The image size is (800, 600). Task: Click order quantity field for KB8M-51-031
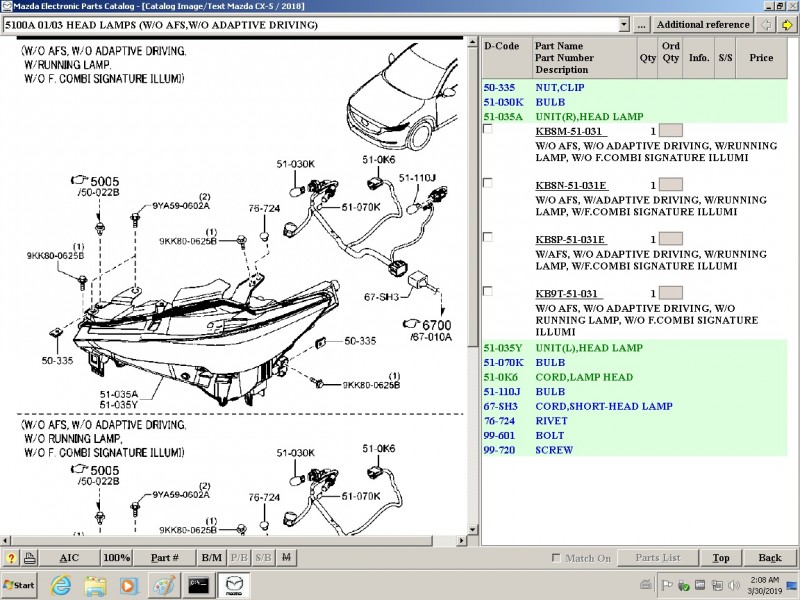coord(670,131)
